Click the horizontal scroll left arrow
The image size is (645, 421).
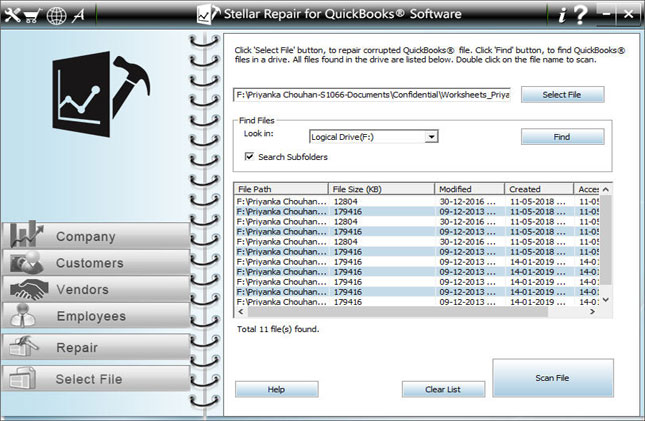(x=241, y=312)
